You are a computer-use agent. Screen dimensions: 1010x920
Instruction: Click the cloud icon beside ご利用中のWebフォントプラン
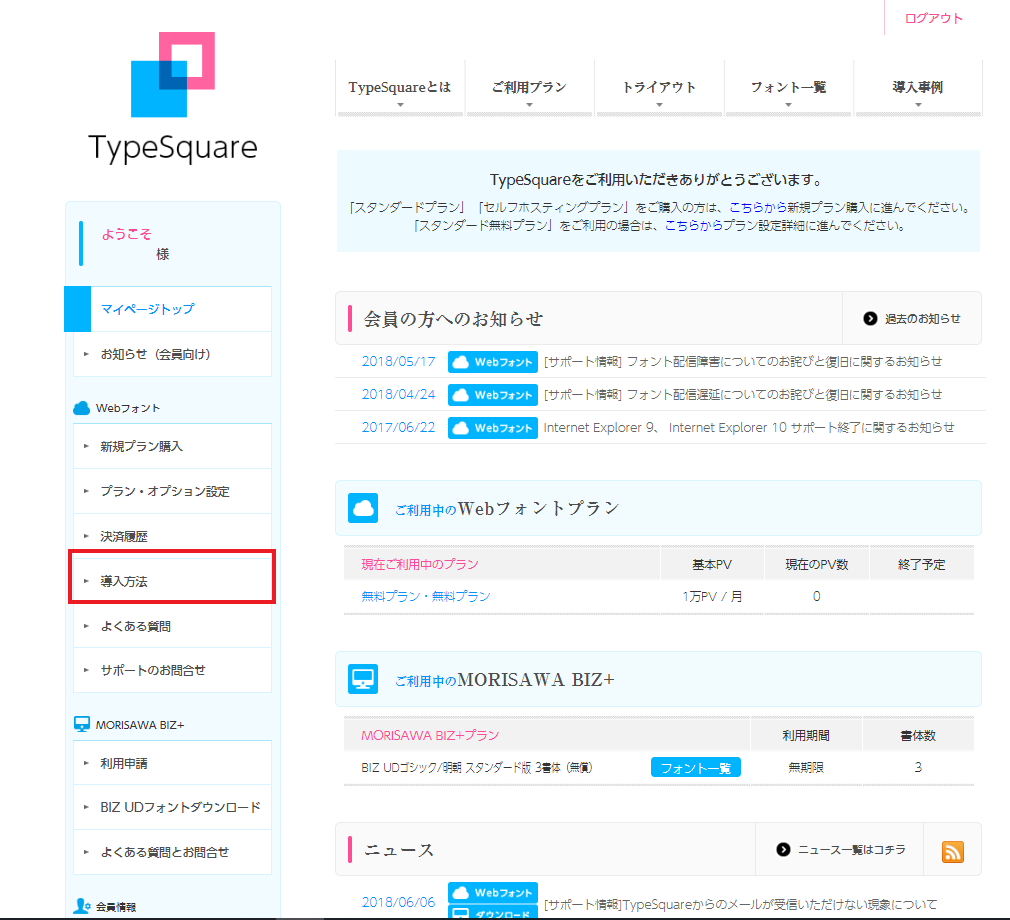[363, 508]
